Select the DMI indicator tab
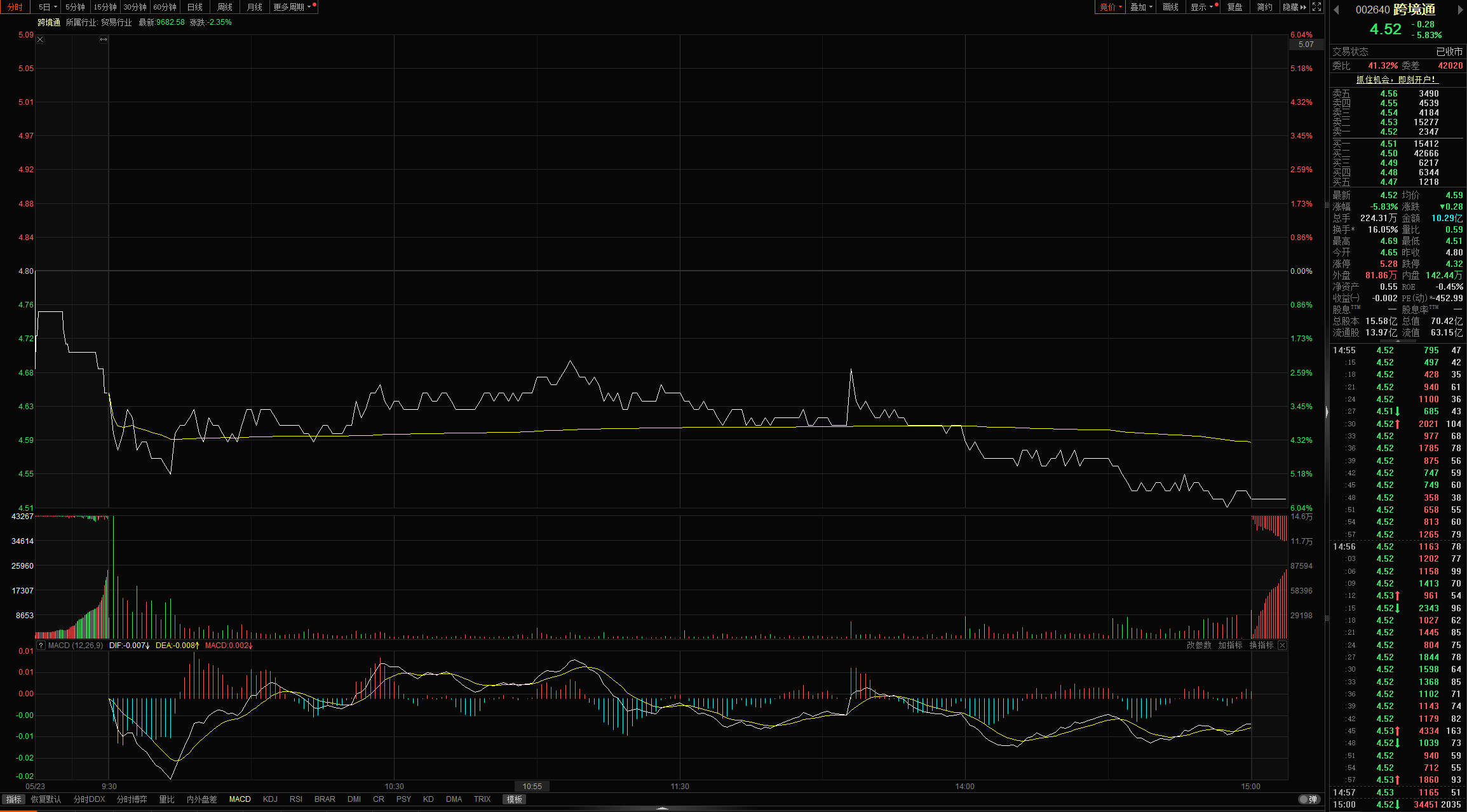 [x=355, y=799]
